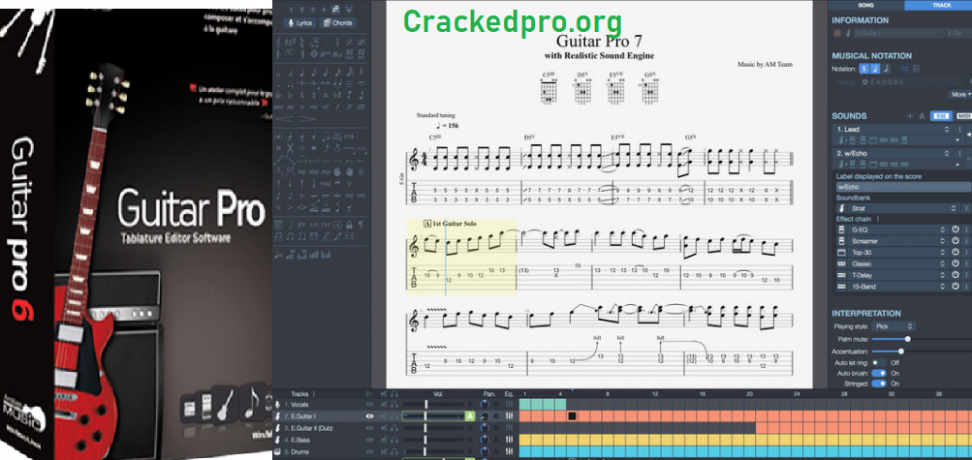Select voice 1 in the edition palette
The height and width of the screenshot is (460, 972).
point(291,9)
